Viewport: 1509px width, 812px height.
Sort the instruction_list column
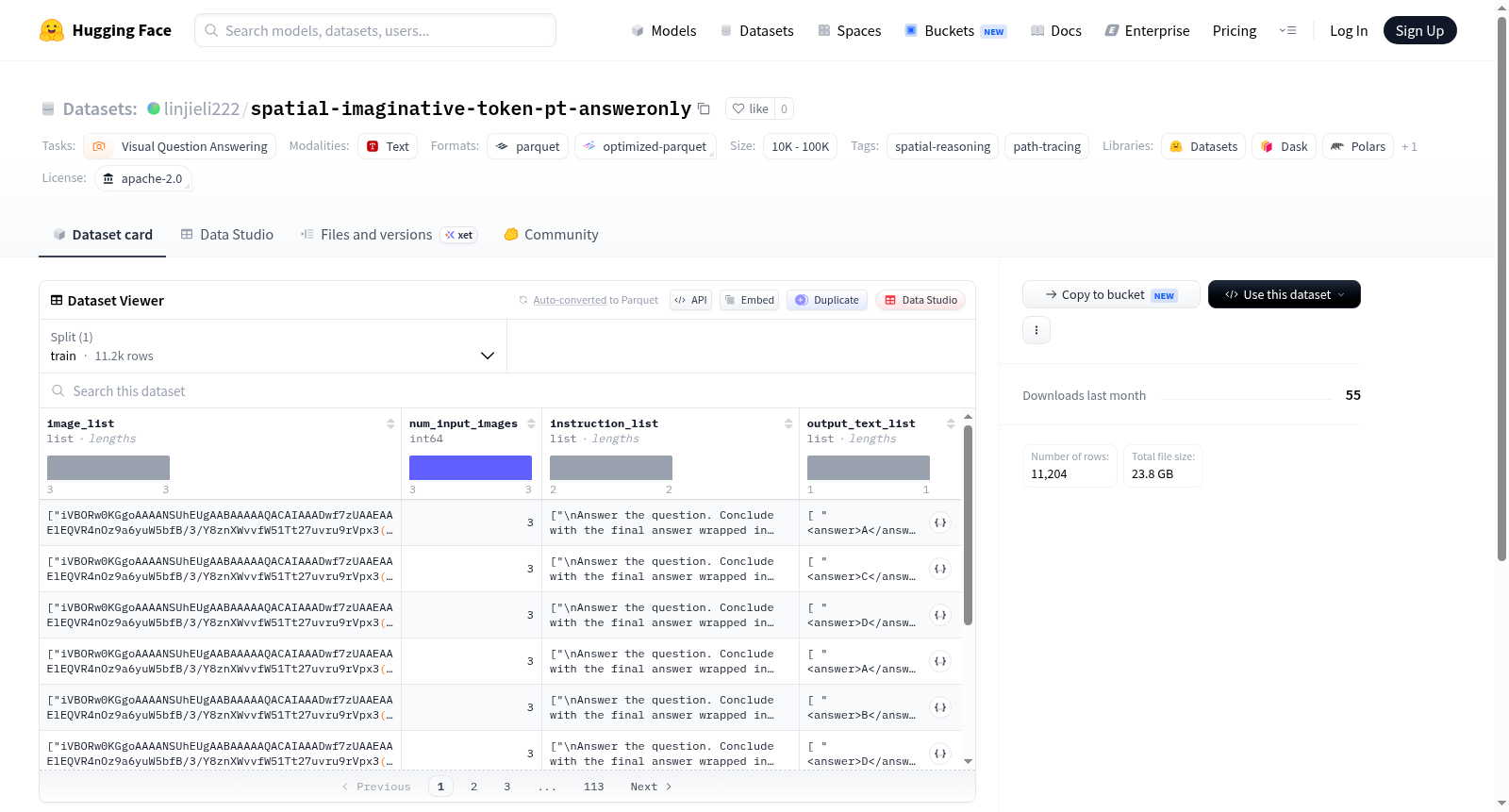click(x=788, y=424)
